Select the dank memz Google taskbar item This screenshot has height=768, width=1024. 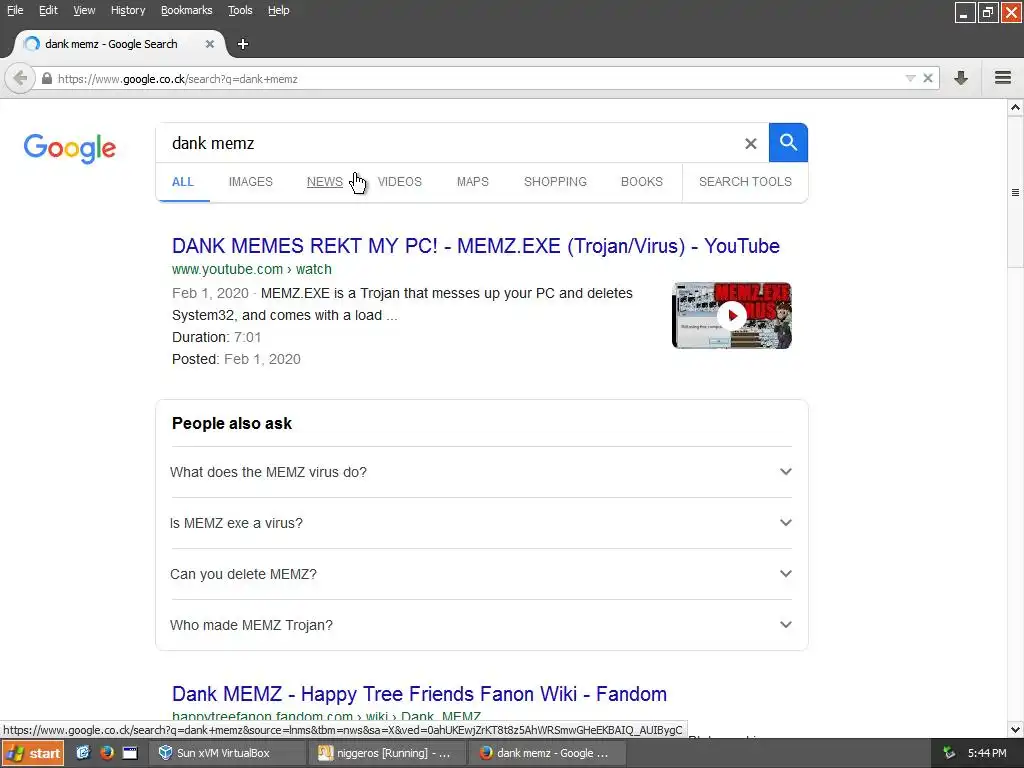coord(549,753)
